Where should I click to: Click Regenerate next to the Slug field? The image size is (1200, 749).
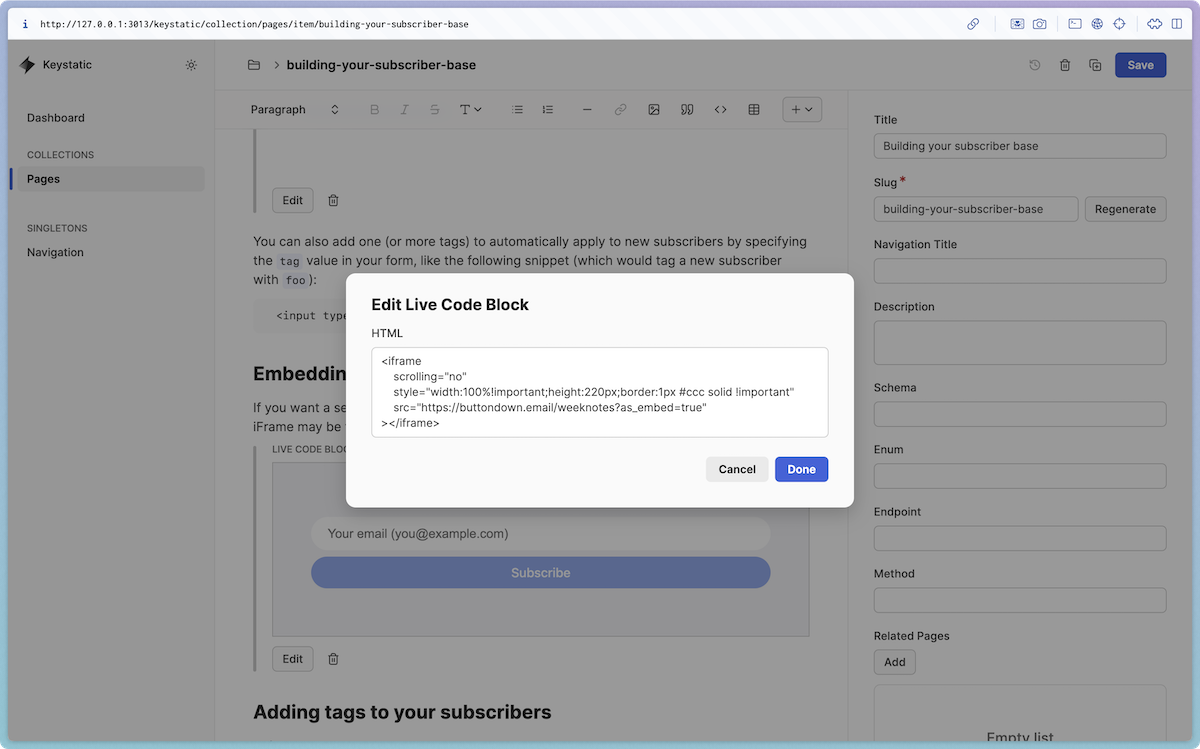point(1125,209)
